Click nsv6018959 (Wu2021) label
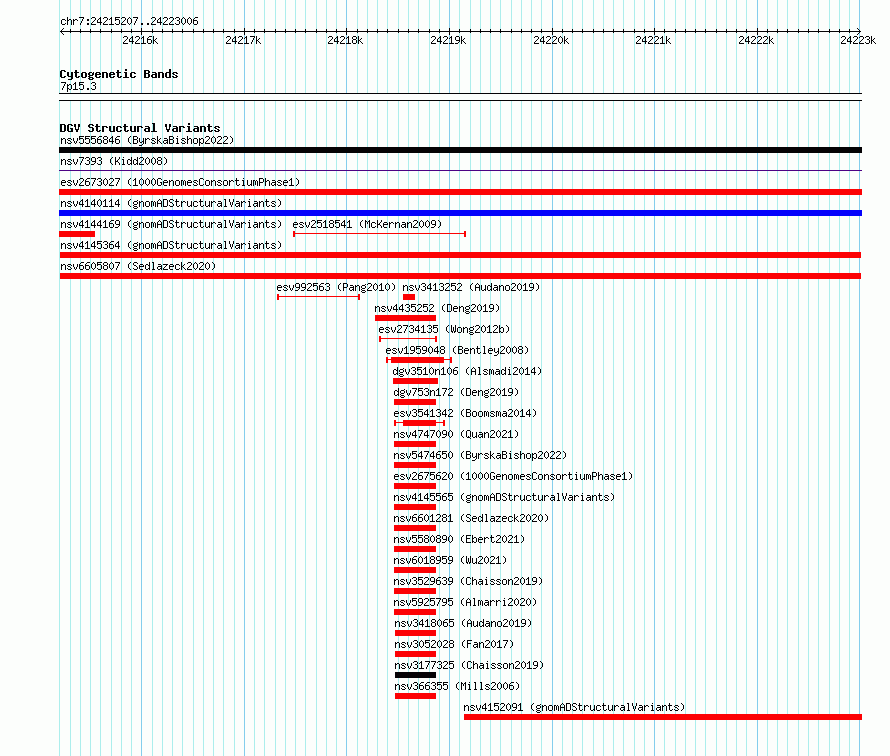This screenshot has width=890, height=756. pyautogui.click(x=450, y=560)
